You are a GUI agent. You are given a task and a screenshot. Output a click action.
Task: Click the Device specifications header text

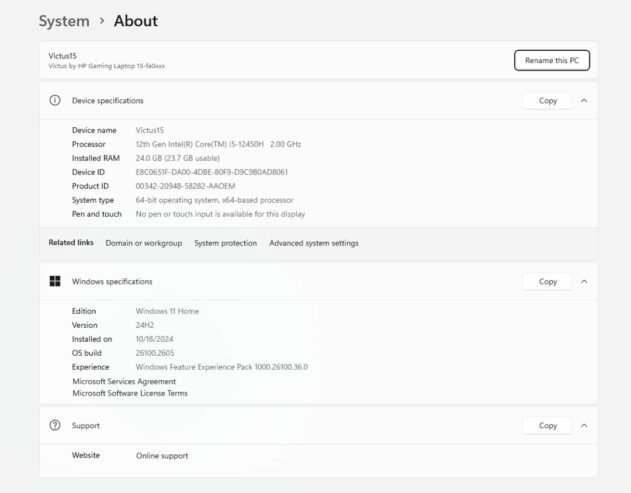pos(107,101)
